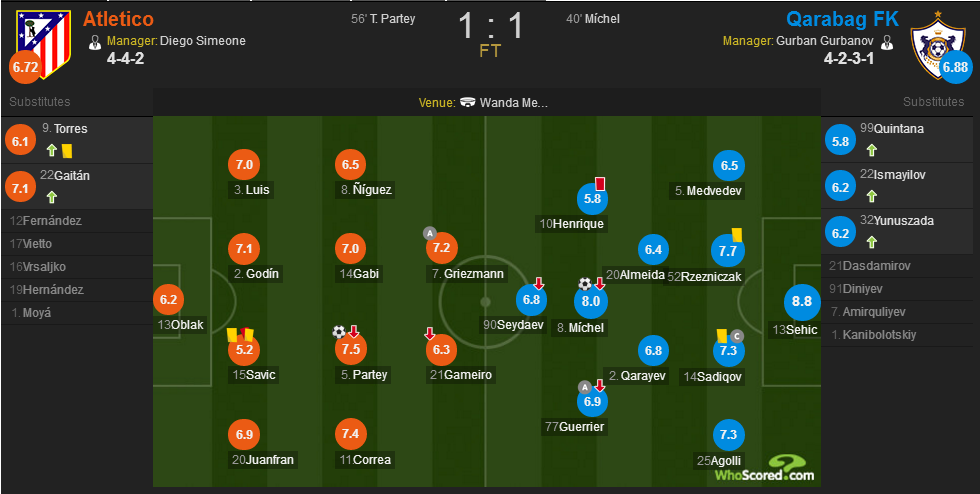980x494 pixels.
Task: Click the Atletico club crest
Action: coord(44,44)
